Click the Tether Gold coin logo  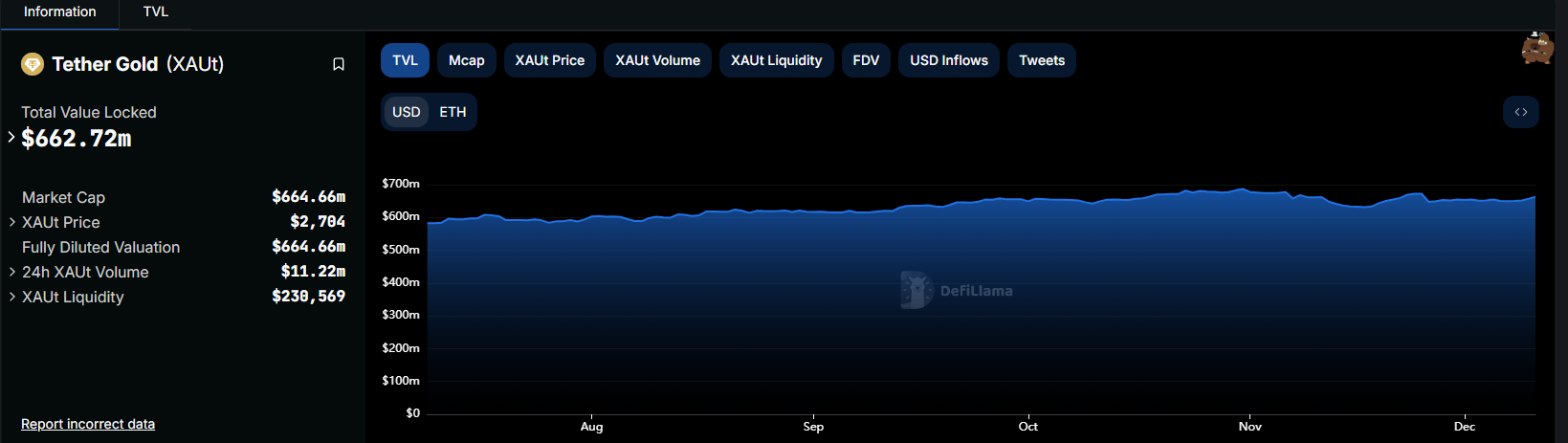click(x=33, y=64)
